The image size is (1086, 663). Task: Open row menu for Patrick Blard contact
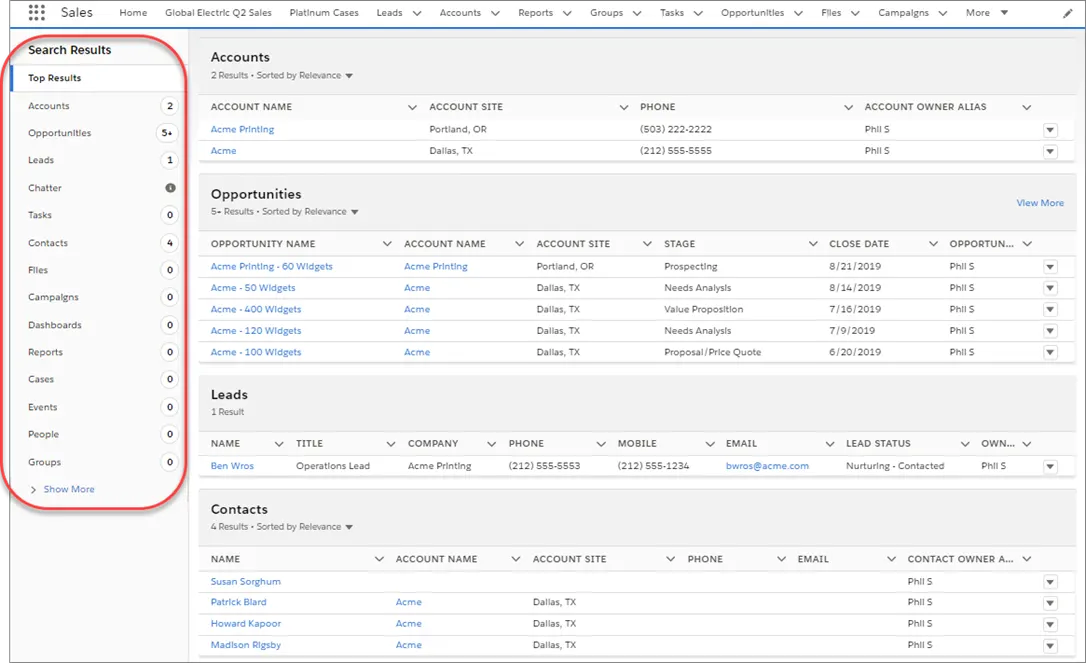coord(1050,603)
